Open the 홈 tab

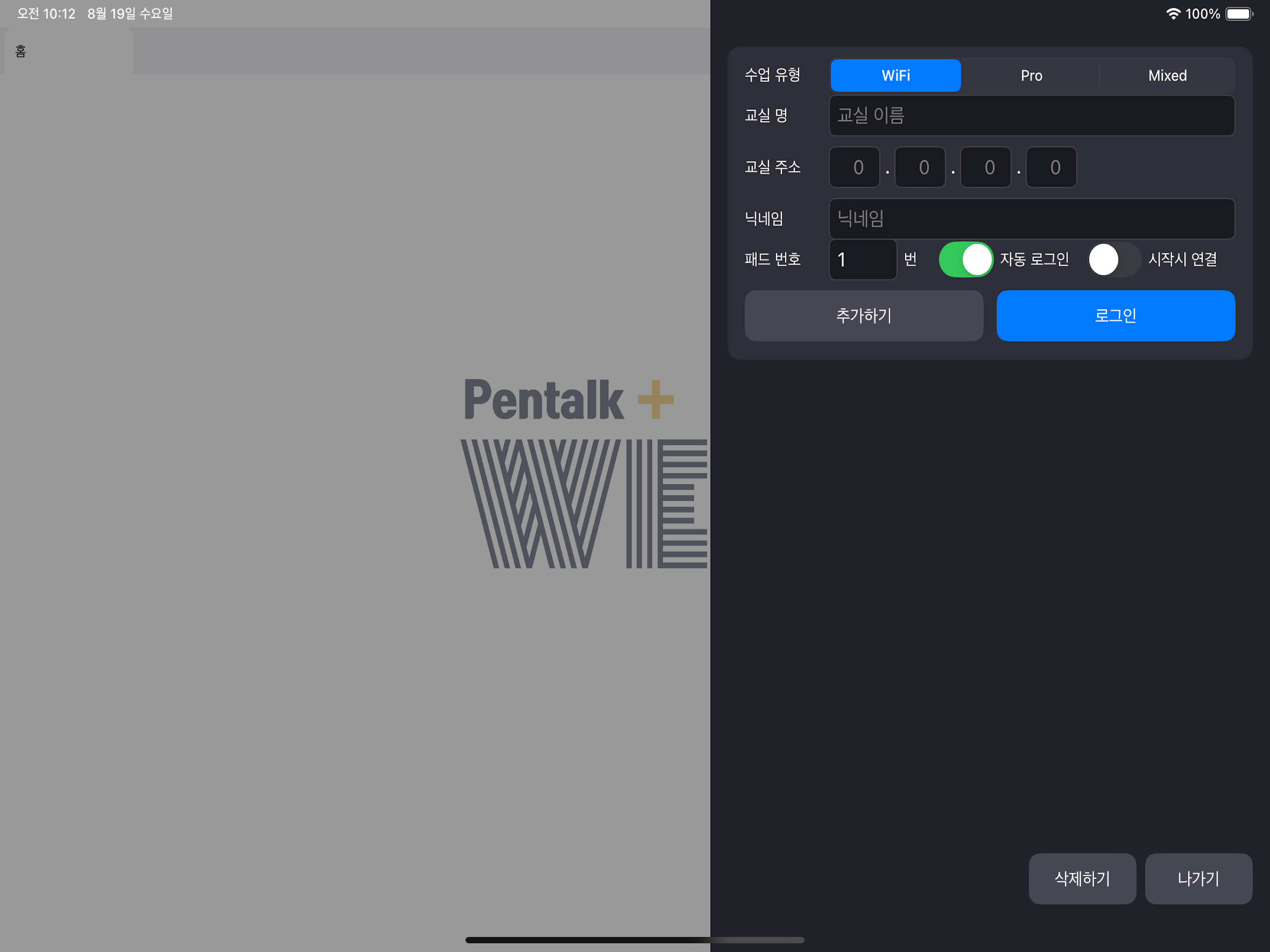tap(68, 51)
